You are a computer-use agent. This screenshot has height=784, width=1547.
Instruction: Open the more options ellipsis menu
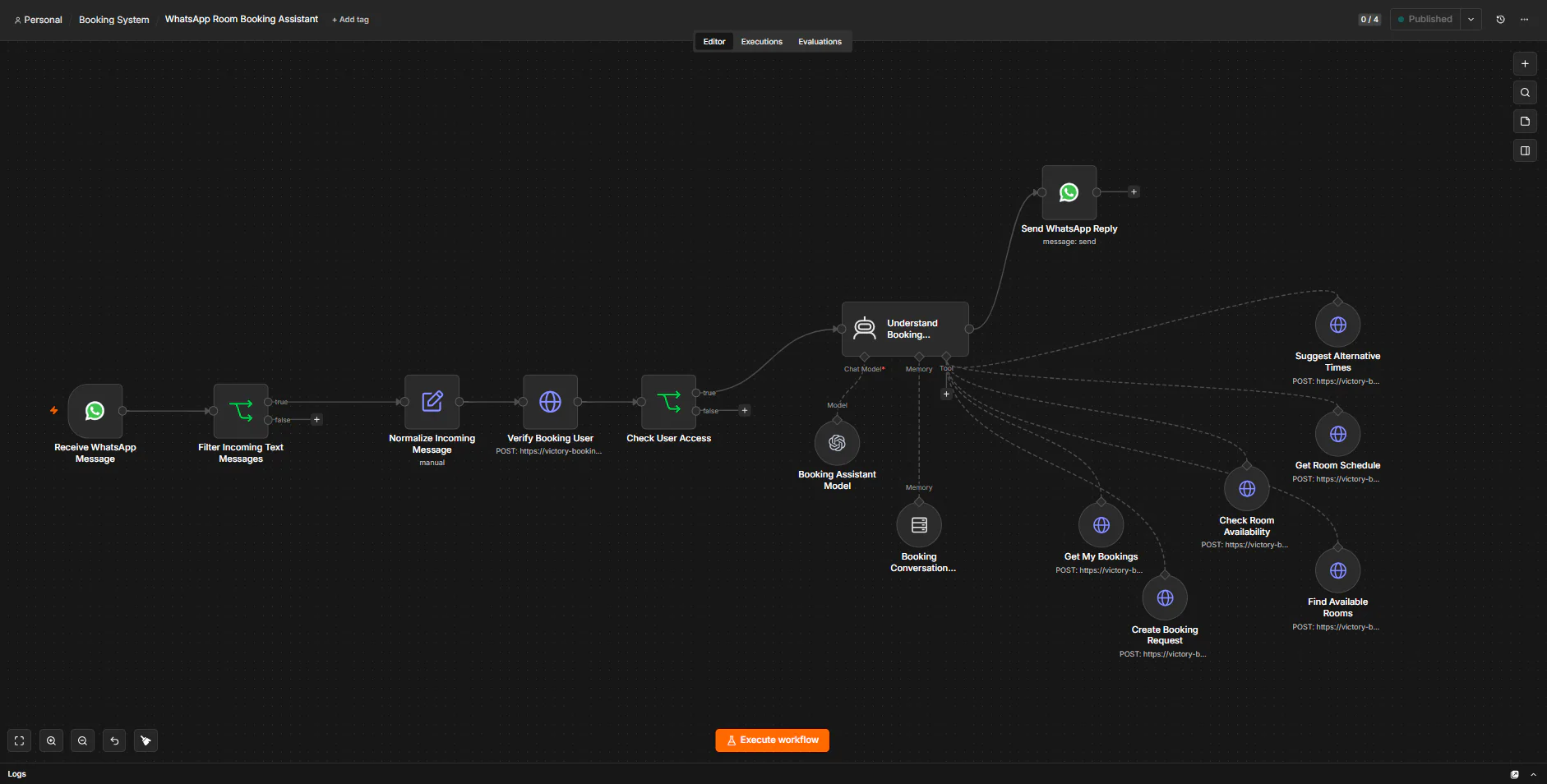1524,19
